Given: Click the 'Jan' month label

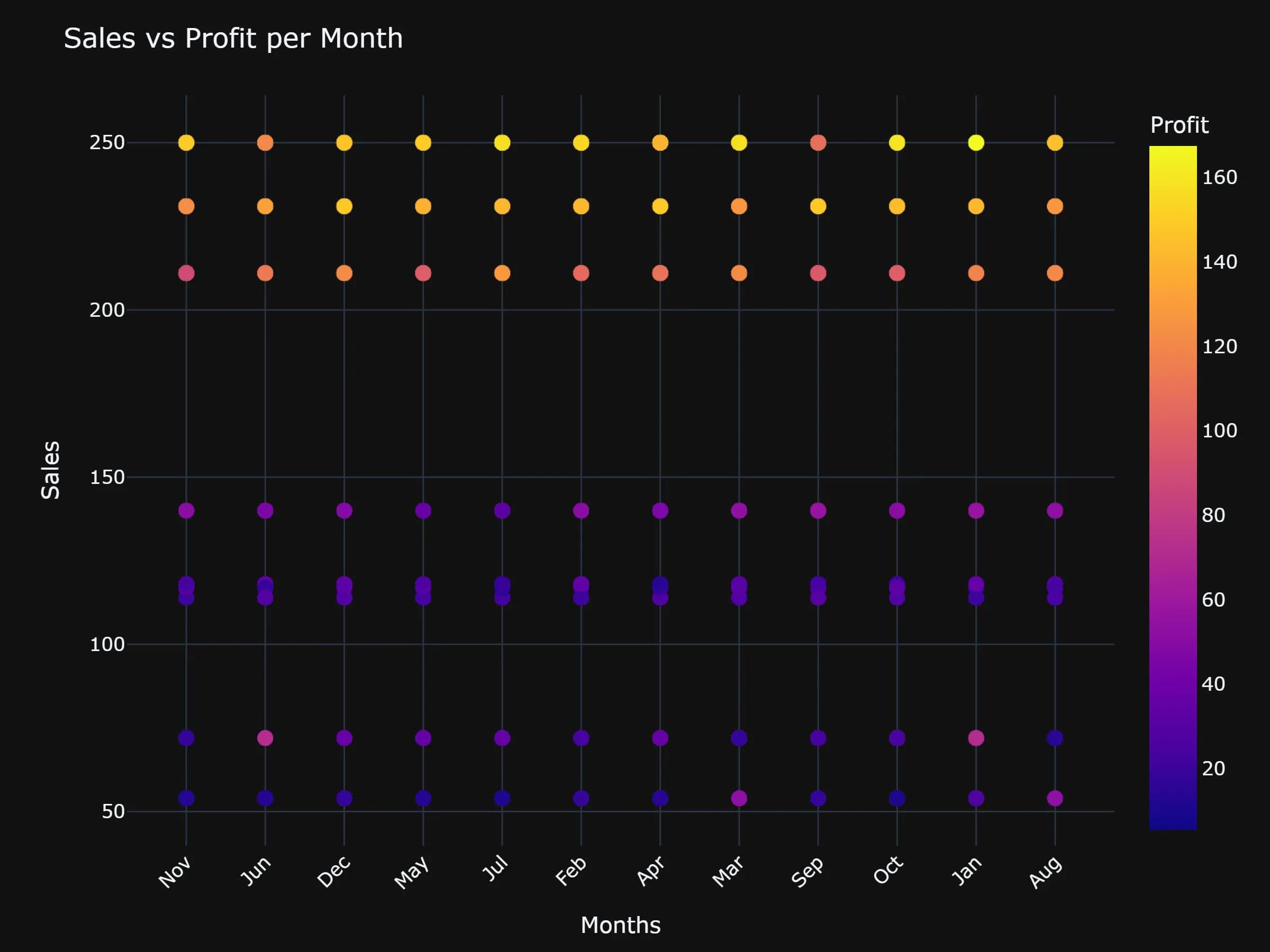Looking at the screenshot, I should tap(966, 871).
